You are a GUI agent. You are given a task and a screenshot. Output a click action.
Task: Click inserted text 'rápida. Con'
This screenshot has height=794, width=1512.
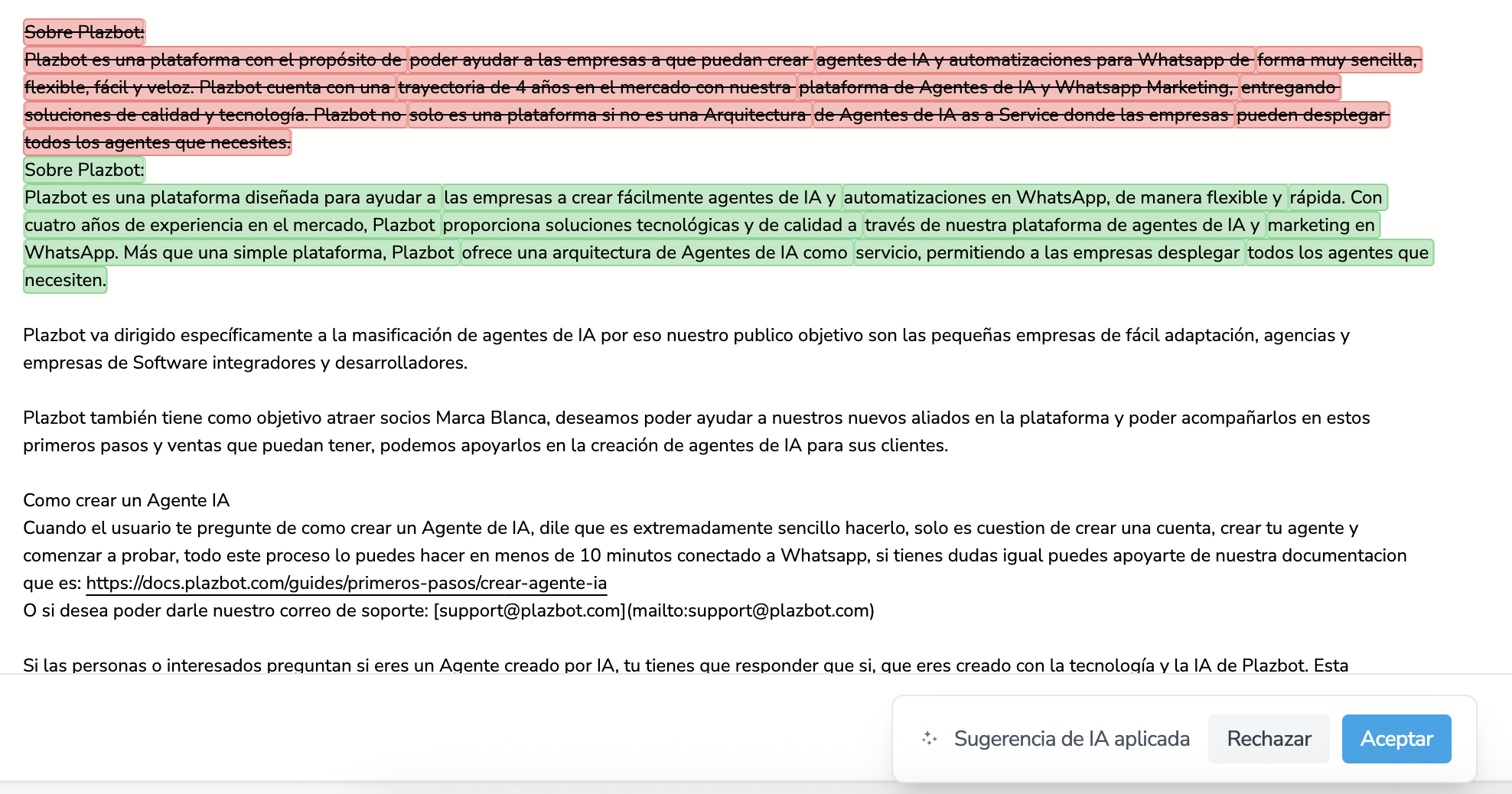(1338, 197)
